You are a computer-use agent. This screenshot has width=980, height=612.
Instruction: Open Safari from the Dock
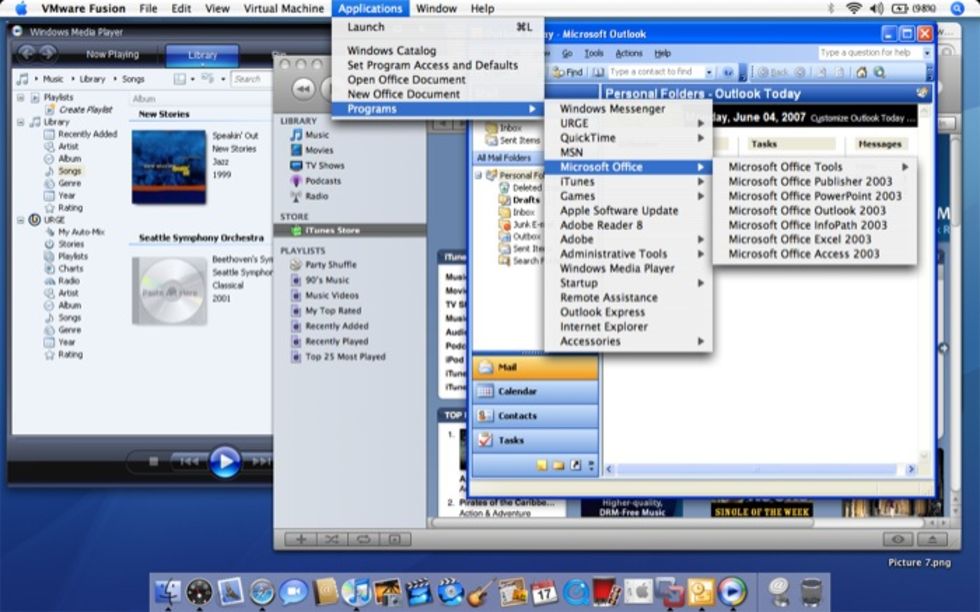262,592
